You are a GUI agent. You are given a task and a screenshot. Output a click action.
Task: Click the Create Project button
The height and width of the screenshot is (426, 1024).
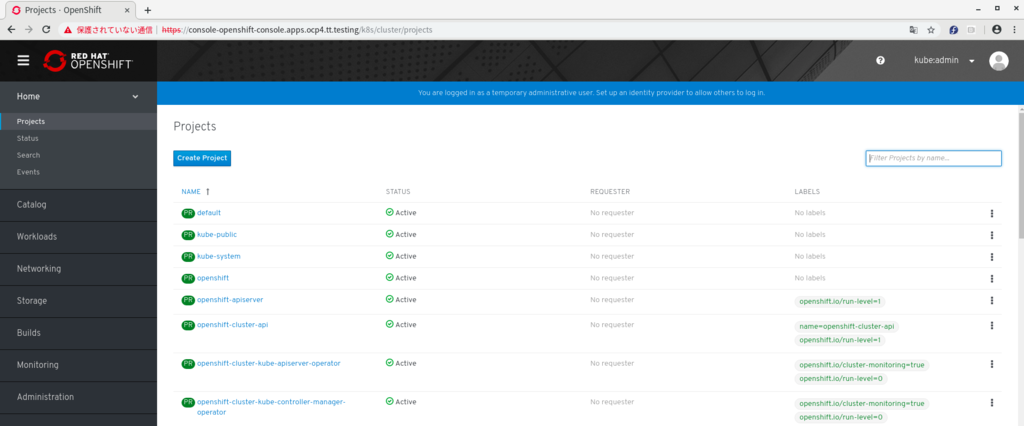click(x=202, y=158)
